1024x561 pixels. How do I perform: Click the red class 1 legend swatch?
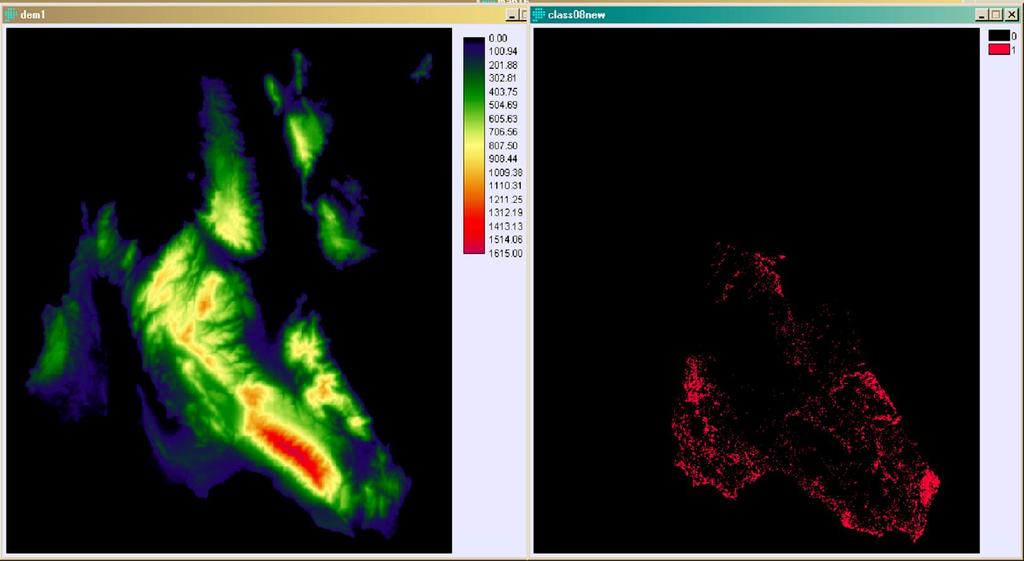[999, 50]
